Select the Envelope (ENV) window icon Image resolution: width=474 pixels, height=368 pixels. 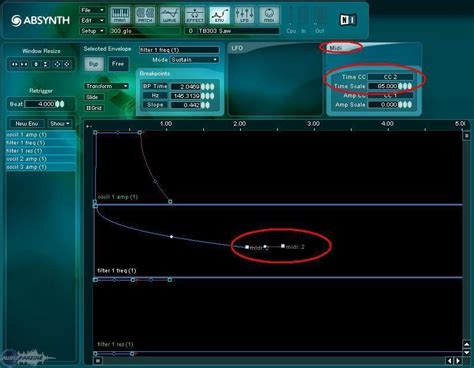coord(219,15)
